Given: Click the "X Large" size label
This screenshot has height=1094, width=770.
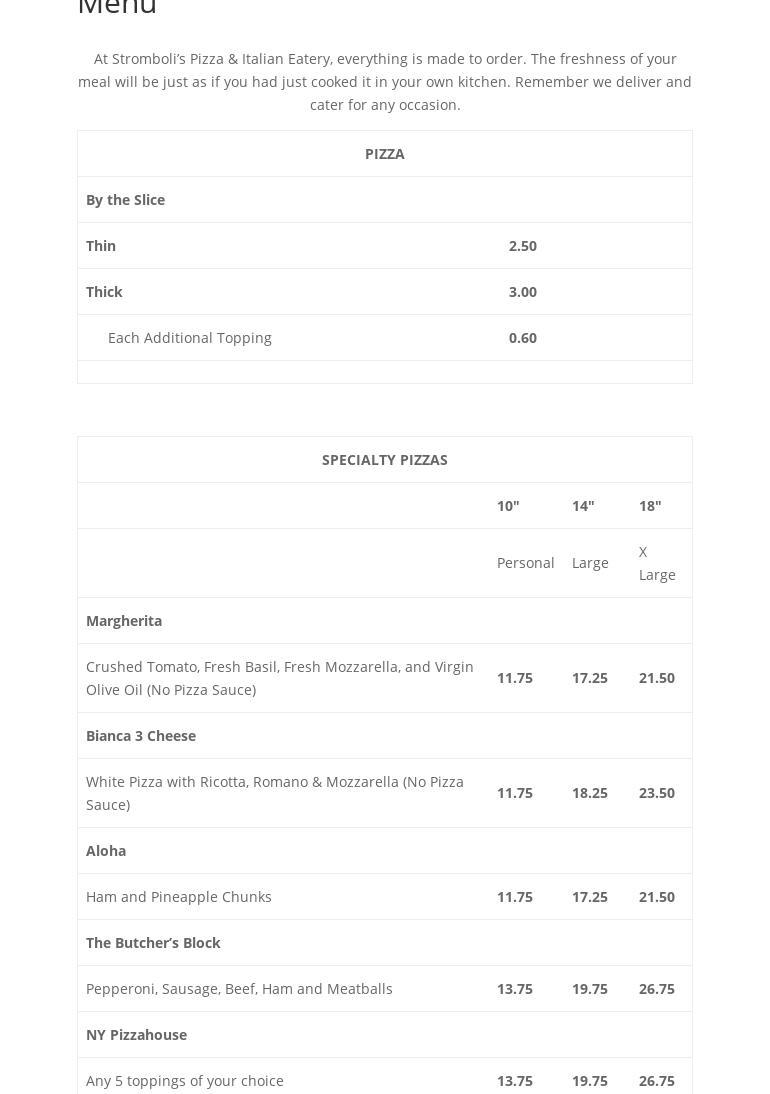Looking at the screenshot, I should 656,563.
